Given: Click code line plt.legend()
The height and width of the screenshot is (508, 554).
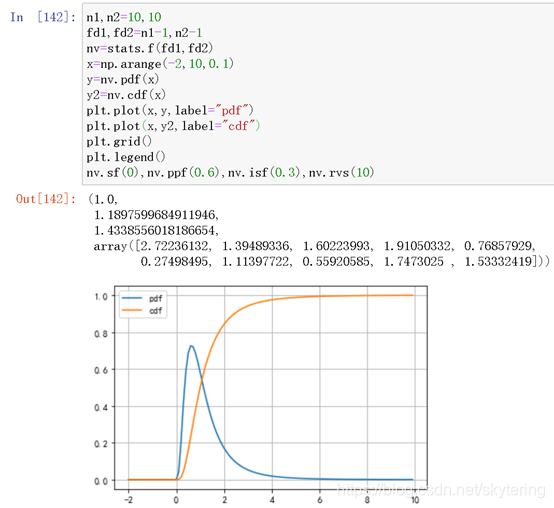Looking at the screenshot, I should [126, 157].
